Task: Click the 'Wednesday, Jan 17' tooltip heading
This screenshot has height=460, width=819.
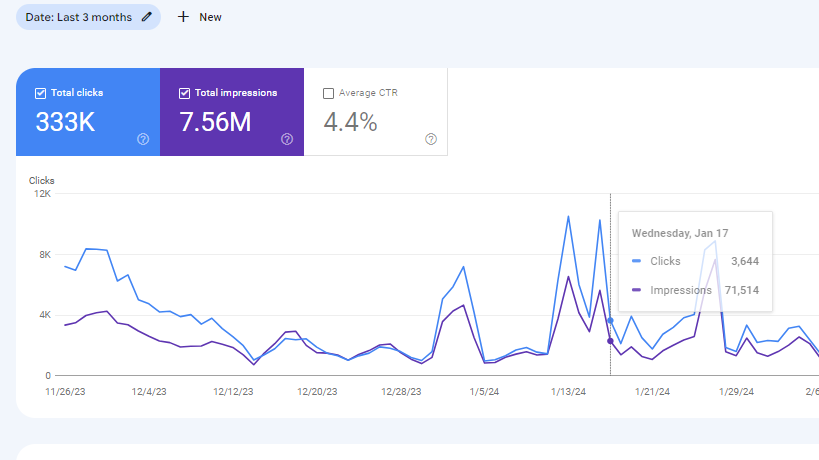Action: [680, 233]
